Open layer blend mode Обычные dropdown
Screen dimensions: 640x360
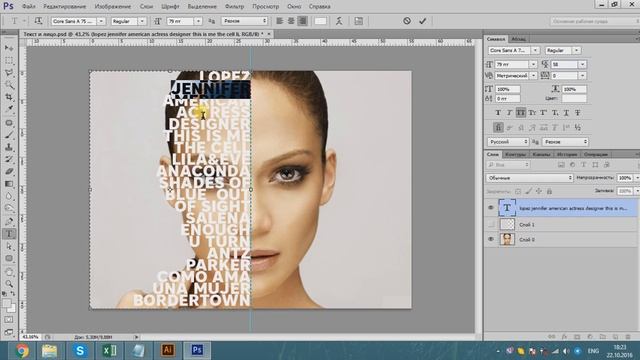pyautogui.click(x=529, y=178)
